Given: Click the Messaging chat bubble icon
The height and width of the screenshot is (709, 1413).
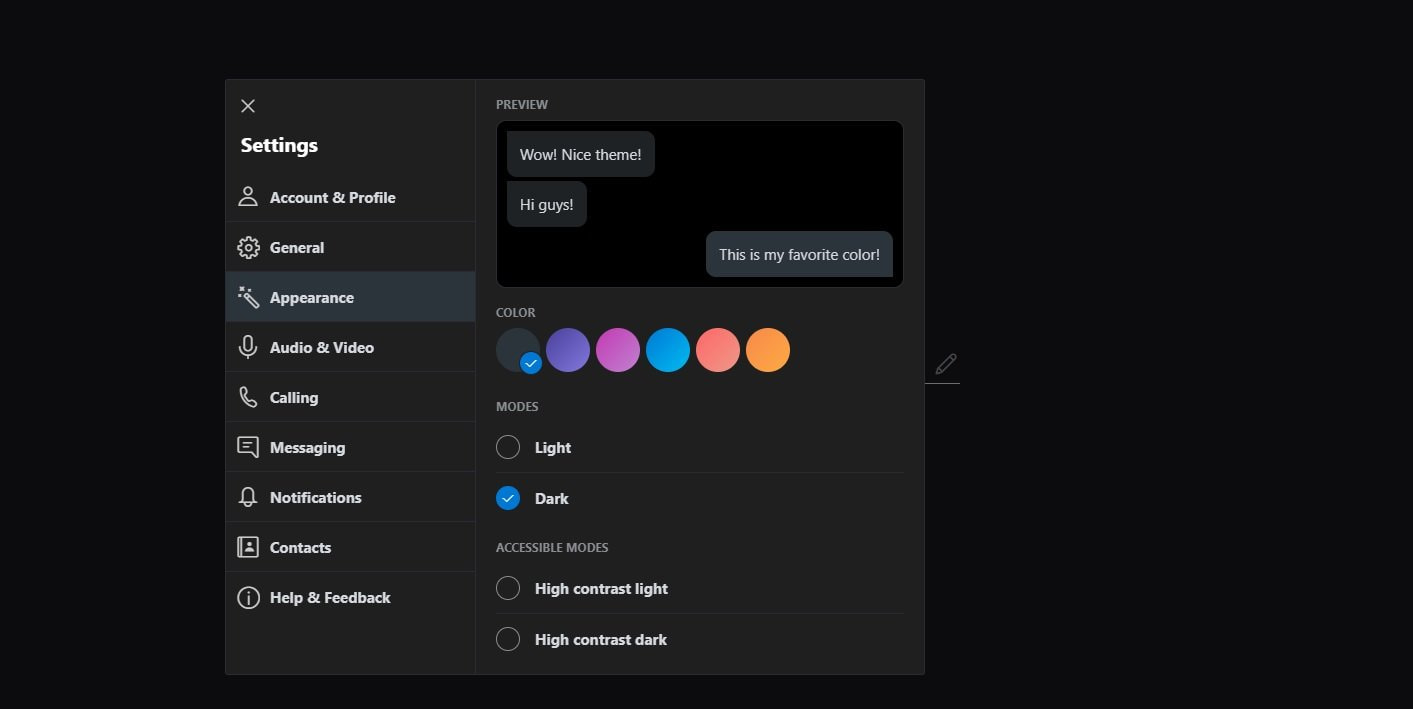Looking at the screenshot, I should click(248, 447).
